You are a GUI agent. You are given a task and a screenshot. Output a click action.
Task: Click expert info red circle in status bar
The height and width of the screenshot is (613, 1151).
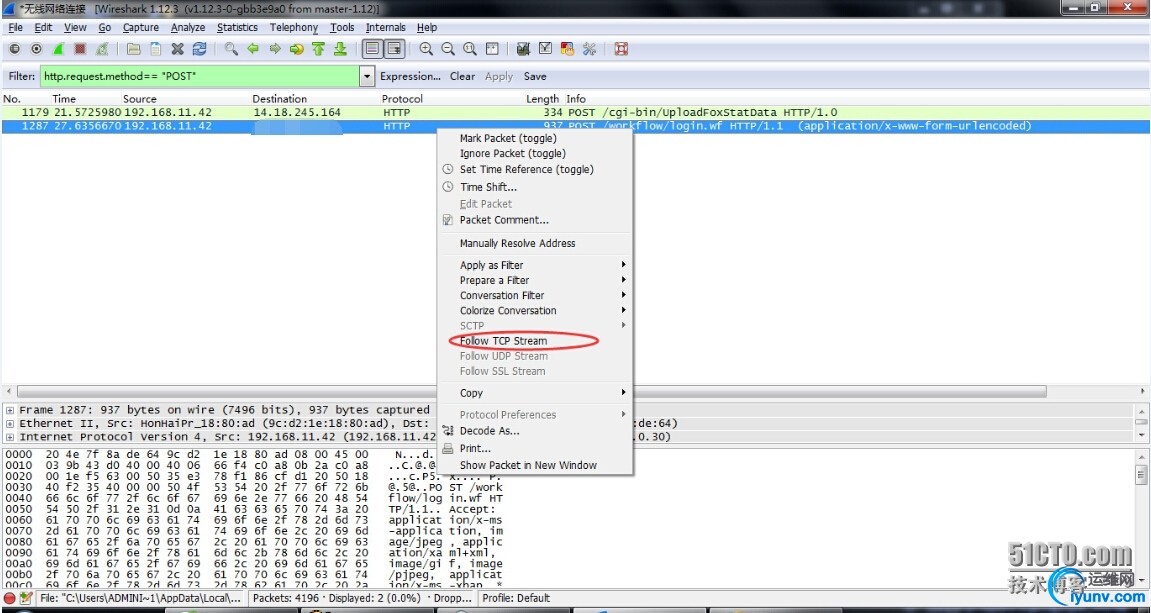[x=10, y=598]
